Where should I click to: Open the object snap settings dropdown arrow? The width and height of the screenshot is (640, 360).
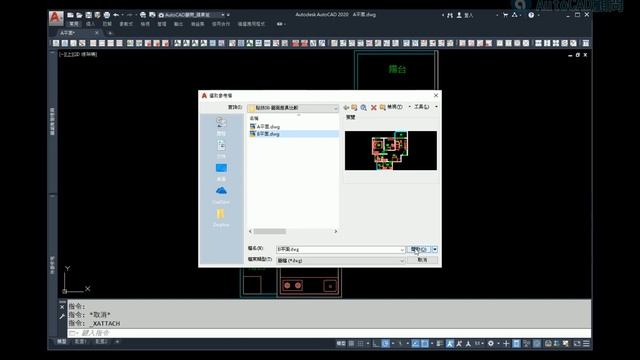tap(432, 344)
